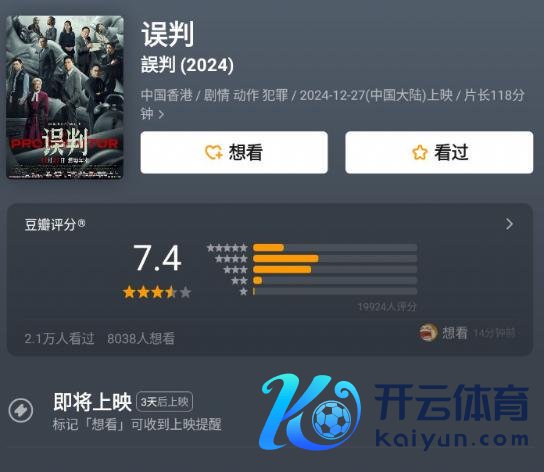Open the 即将上映 heading
The height and width of the screenshot is (472, 544).
coord(92,402)
